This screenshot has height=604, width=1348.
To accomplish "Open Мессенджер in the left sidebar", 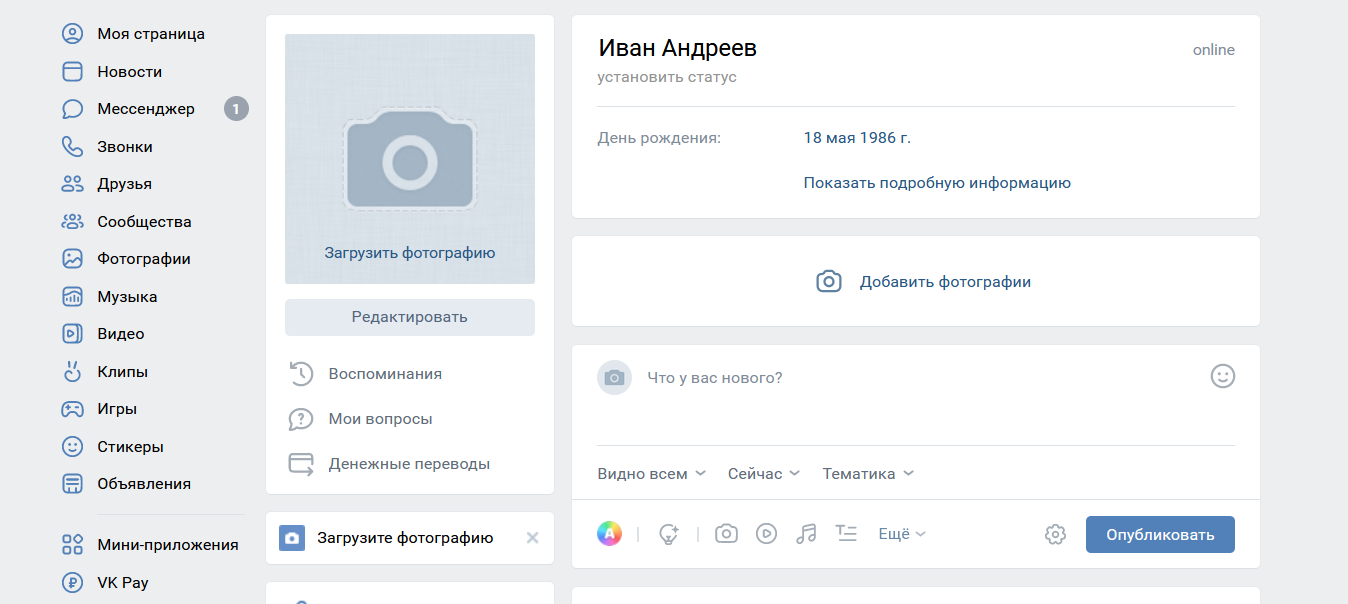I will (x=146, y=109).
